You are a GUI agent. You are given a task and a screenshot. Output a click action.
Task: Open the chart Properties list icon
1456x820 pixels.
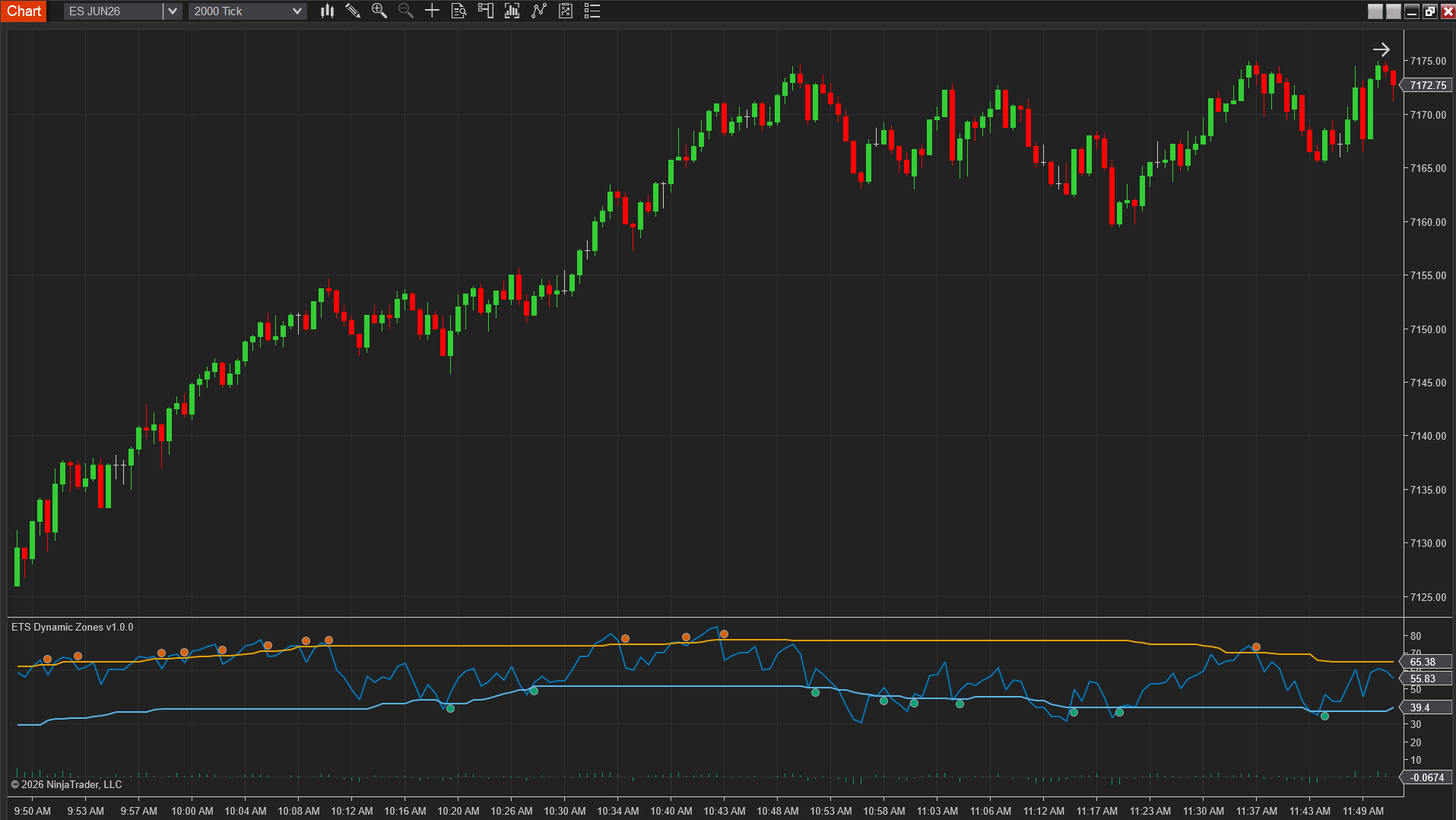592,11
